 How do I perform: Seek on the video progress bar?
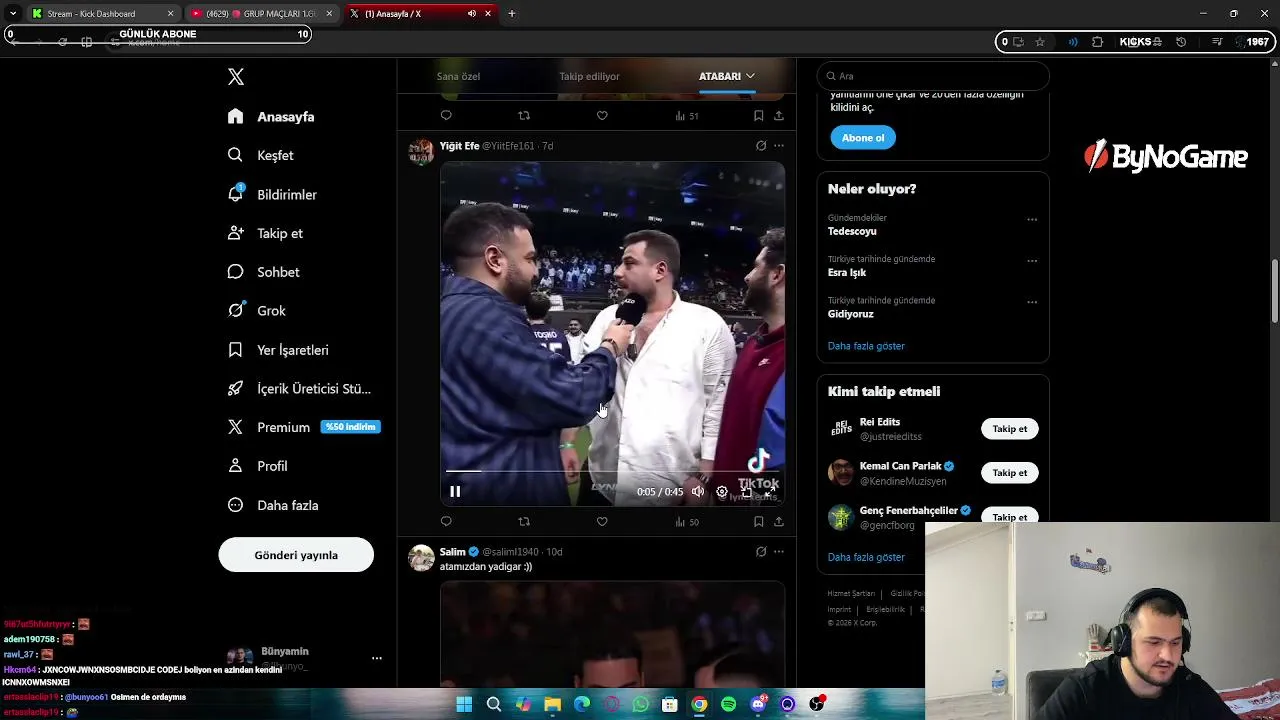(612, 470)
